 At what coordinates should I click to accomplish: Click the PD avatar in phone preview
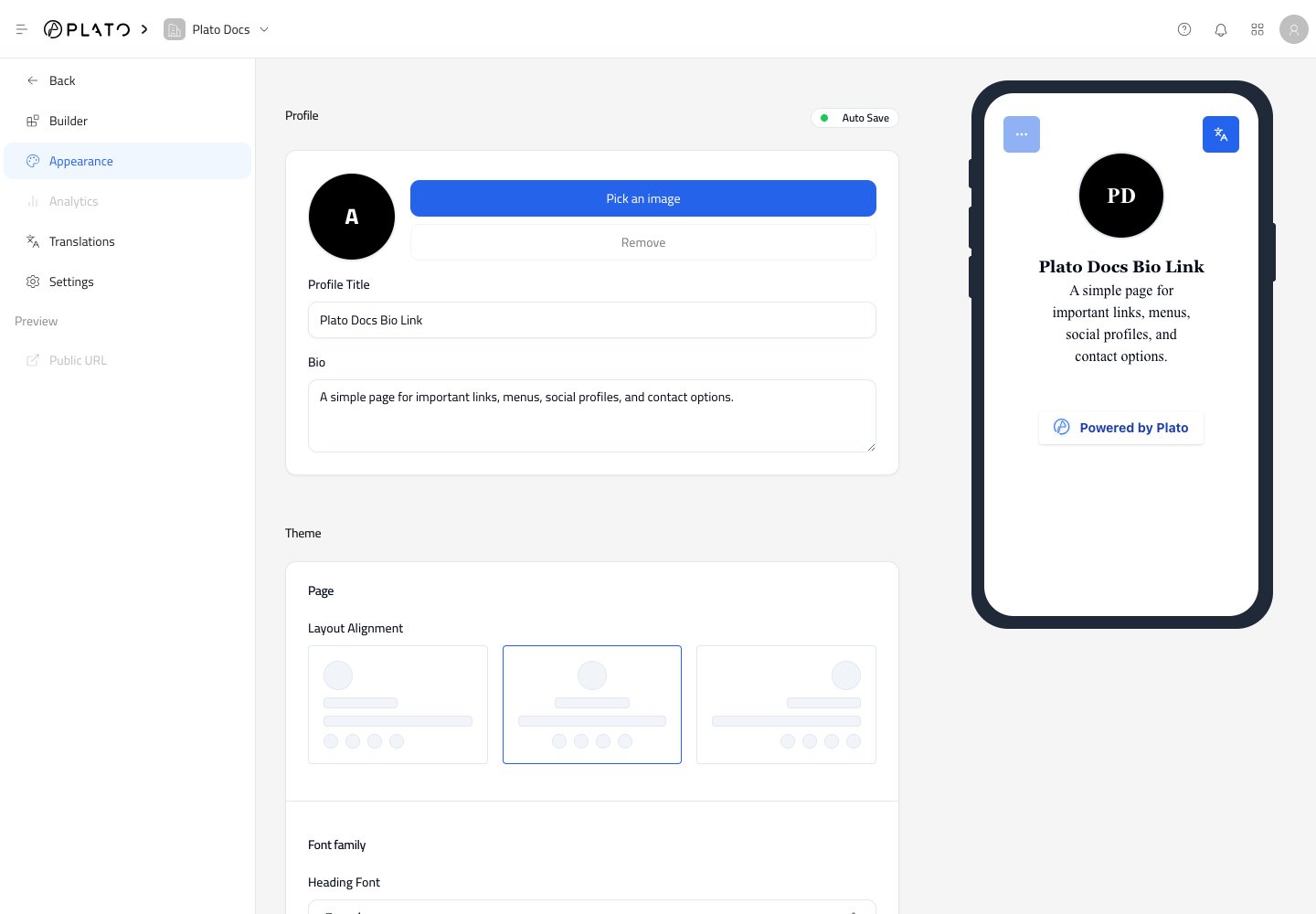(1121, 196)
